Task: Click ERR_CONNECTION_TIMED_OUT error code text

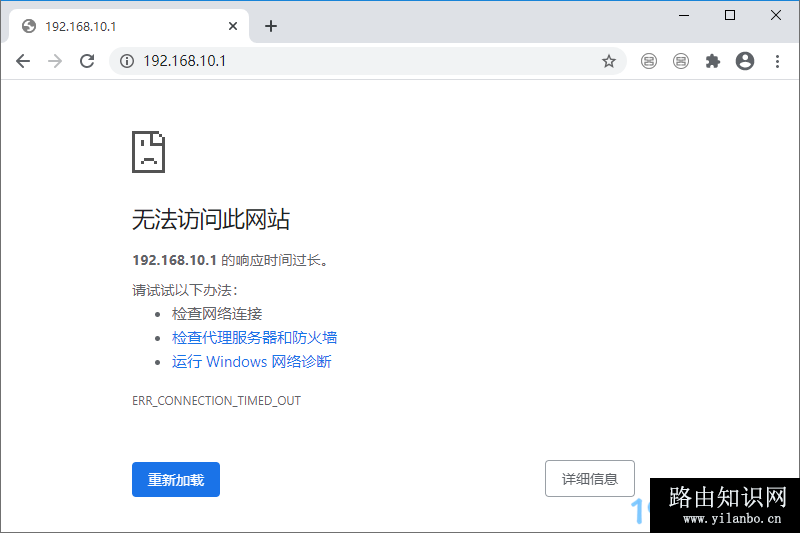Action: (x=216, y=401)
